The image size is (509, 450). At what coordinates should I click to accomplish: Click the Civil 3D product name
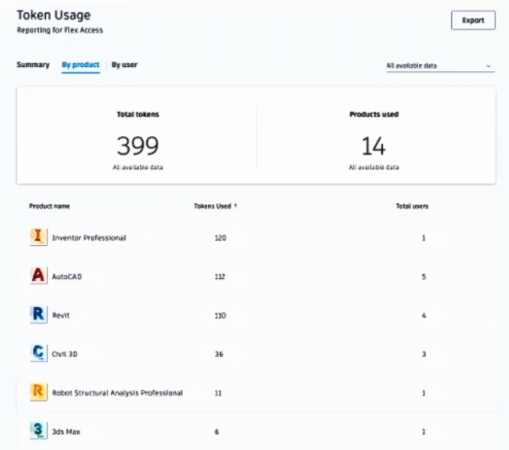[65, 354]
